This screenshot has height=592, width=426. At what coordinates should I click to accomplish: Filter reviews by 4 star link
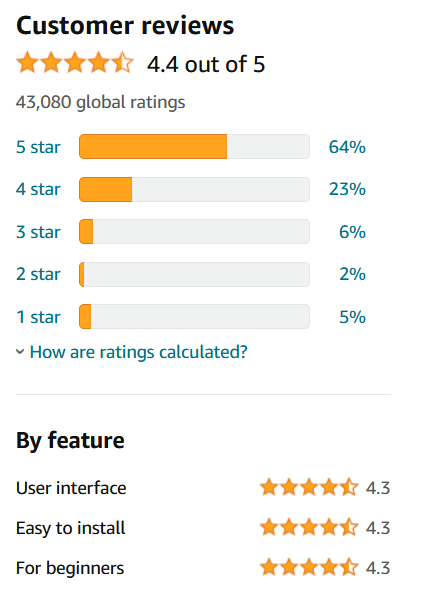[38, 189]
